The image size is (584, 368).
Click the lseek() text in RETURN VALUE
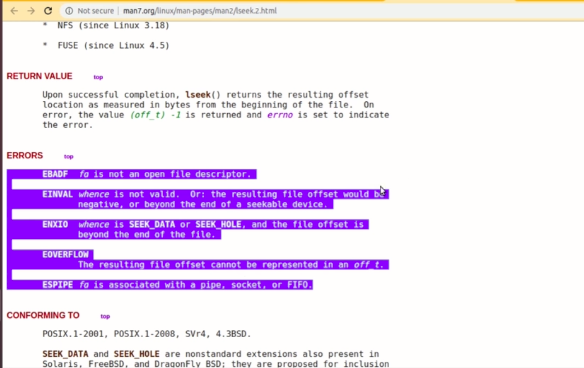coord(203,95)
